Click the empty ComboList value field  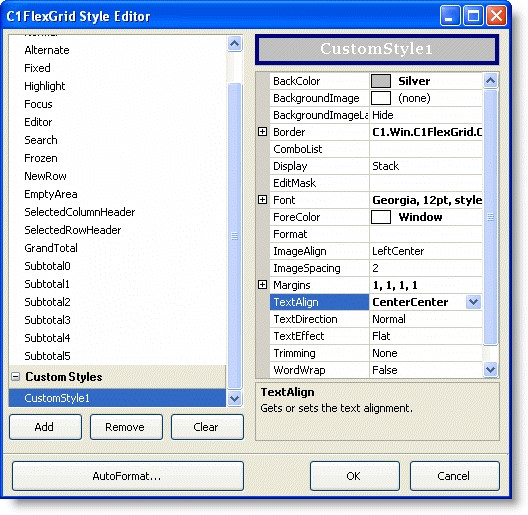tap(426, 149)
